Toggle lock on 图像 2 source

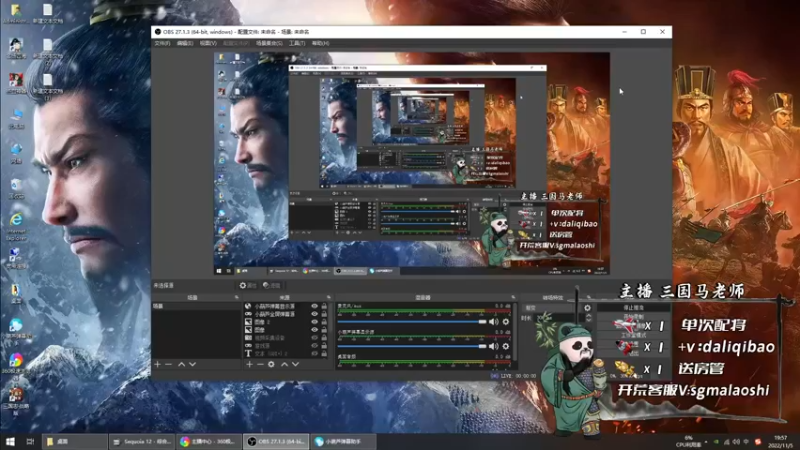point(324,322)
